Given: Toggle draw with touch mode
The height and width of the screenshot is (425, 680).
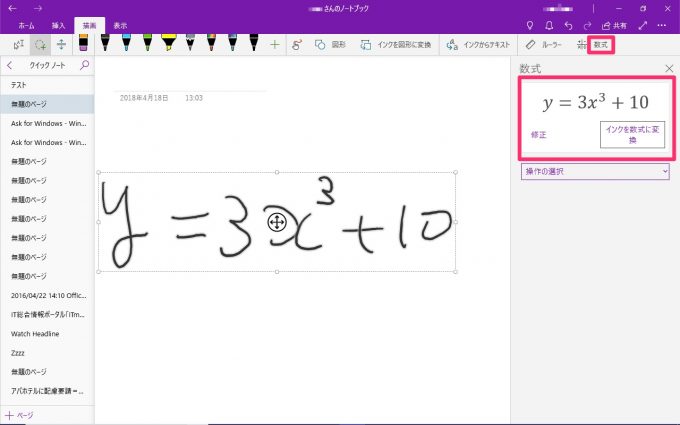Looking at the screenshot, I should 297,45.
